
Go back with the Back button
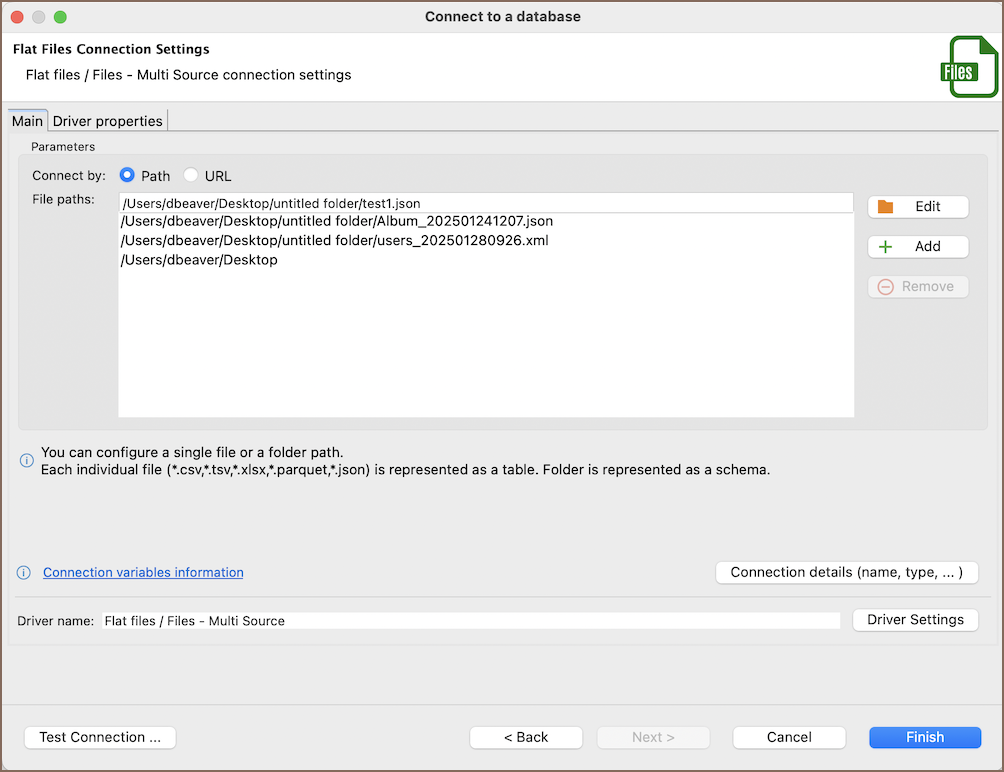point(526,737)
